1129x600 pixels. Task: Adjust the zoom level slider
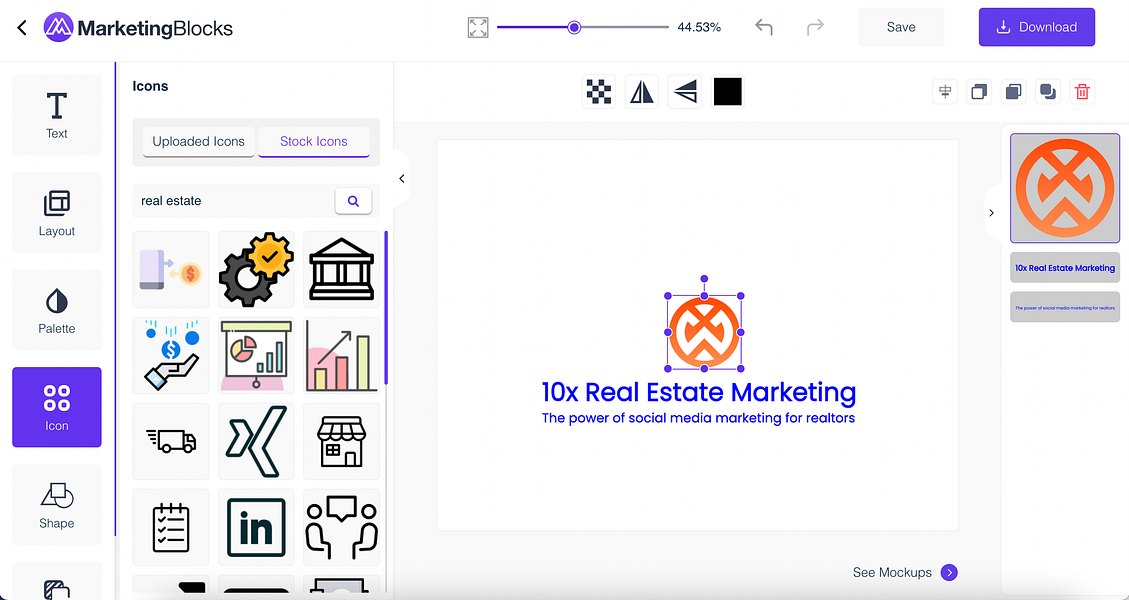tap(574, 27)
